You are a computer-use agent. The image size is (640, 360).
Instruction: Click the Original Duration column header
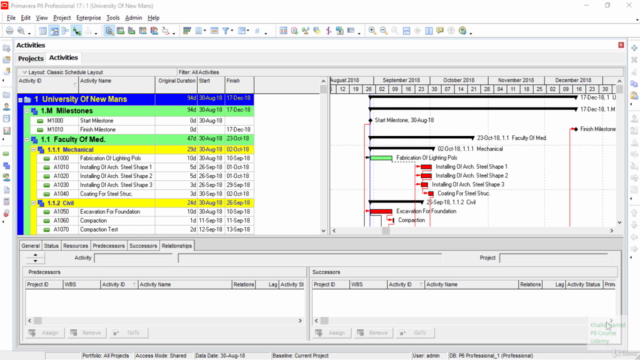[x=176, y=84]
